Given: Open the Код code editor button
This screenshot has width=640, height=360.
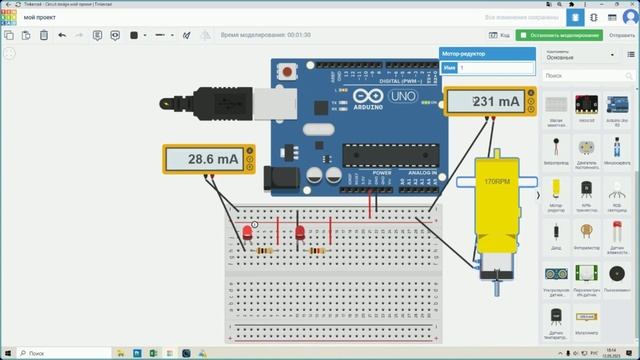Looking at the screenshot, I should pyautogui.click(x=499, y=36).
